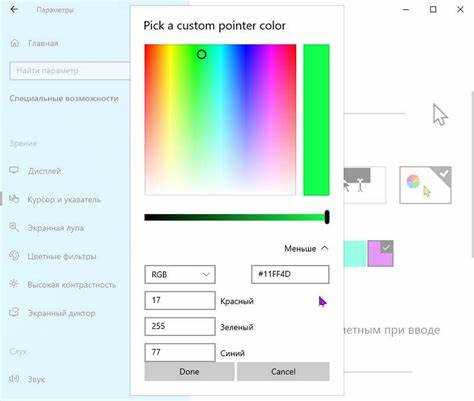
Task: Open the Главная home icon
Action: pos(15,43)
